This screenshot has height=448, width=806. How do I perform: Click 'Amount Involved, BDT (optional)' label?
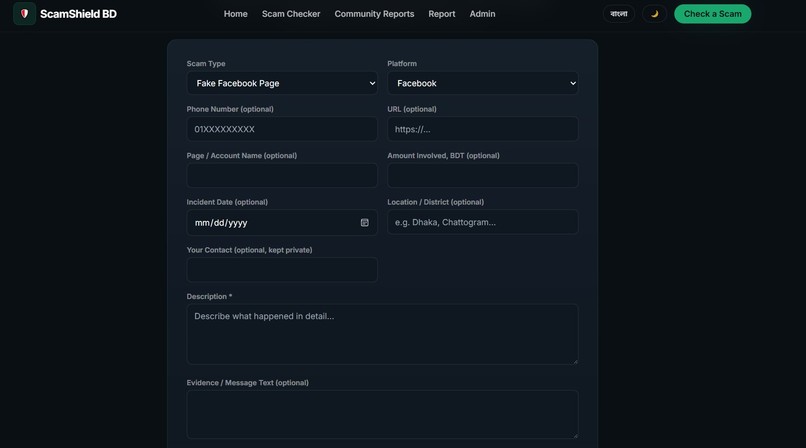pyautogui.click(x=443, y=156)
